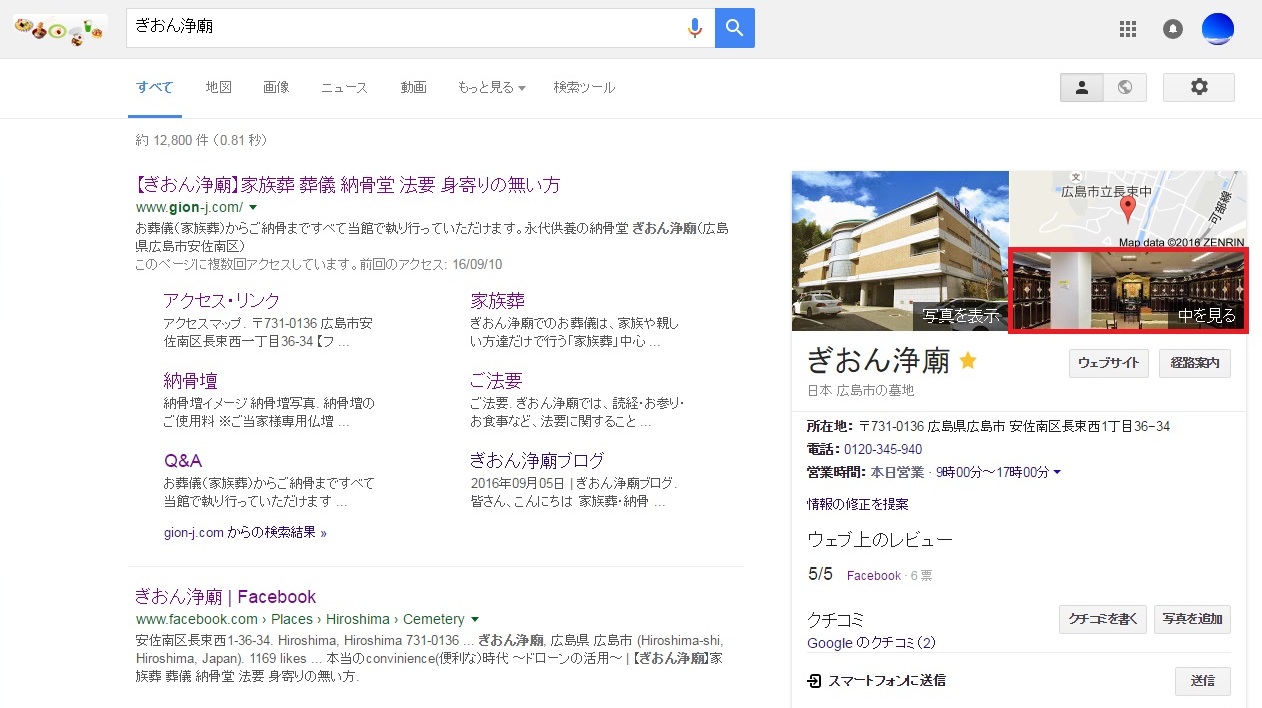The height and width of the screenshot is (708, 1262).
Task: Open the ぎおん浄廟 | Facebook result
Action: coord(225,597)
